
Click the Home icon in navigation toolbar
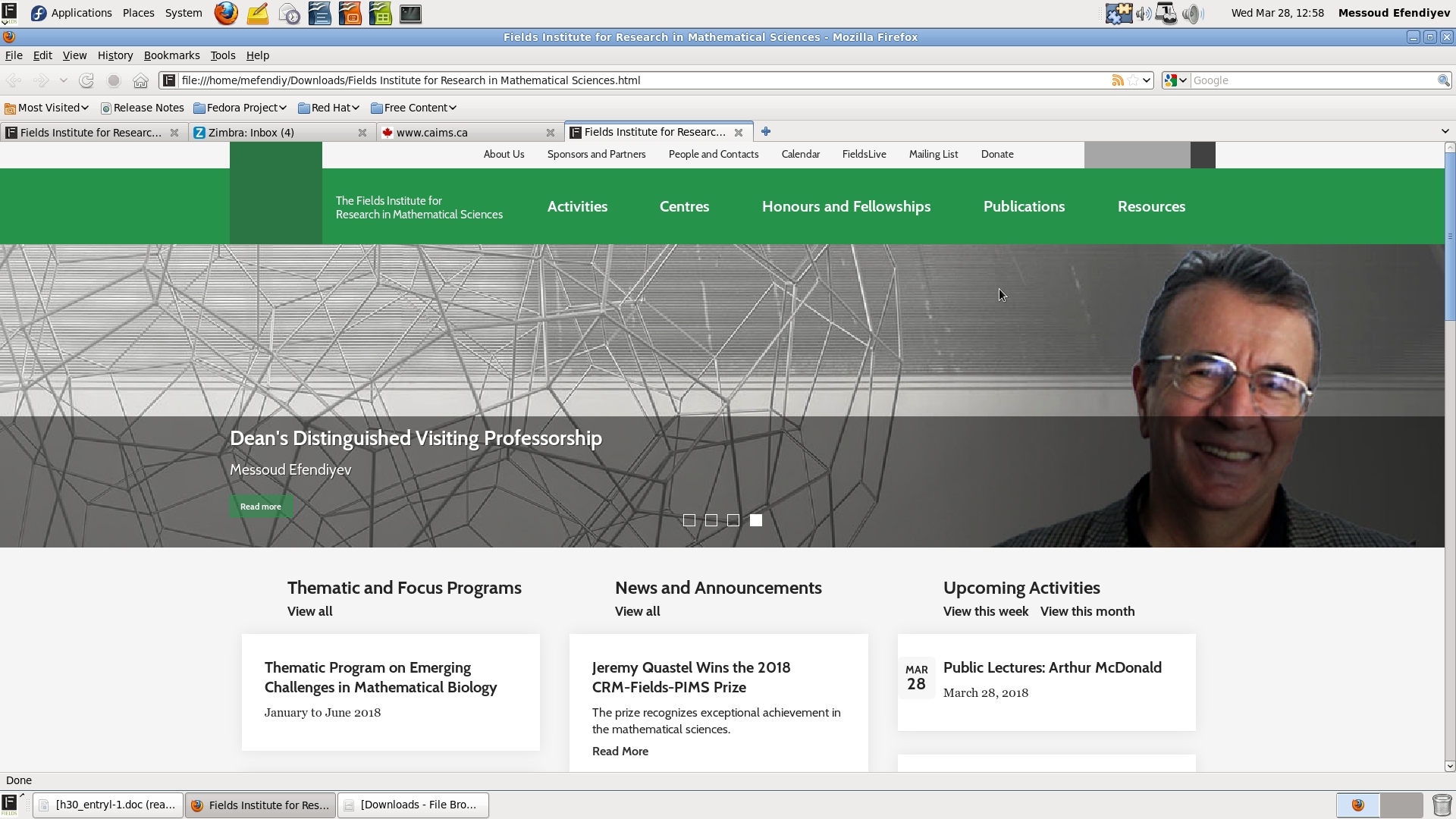[x=140, y=80]
